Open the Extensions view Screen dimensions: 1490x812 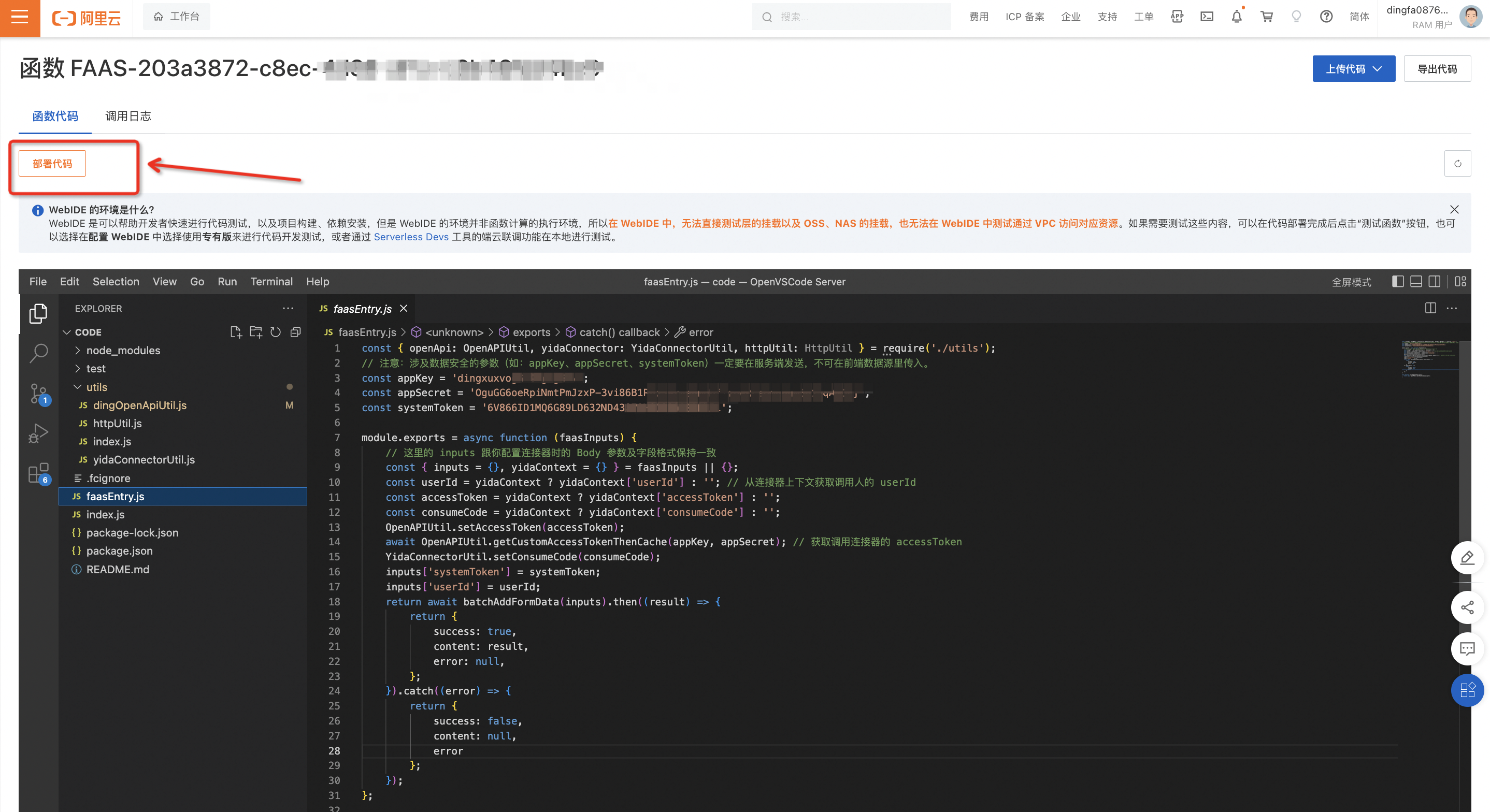(38, 474)
